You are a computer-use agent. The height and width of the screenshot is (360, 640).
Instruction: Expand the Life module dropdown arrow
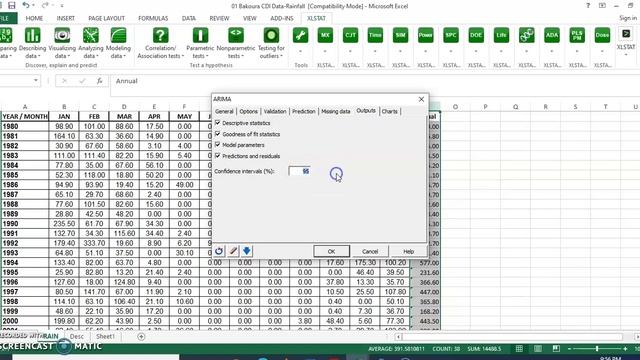(501, 52)
